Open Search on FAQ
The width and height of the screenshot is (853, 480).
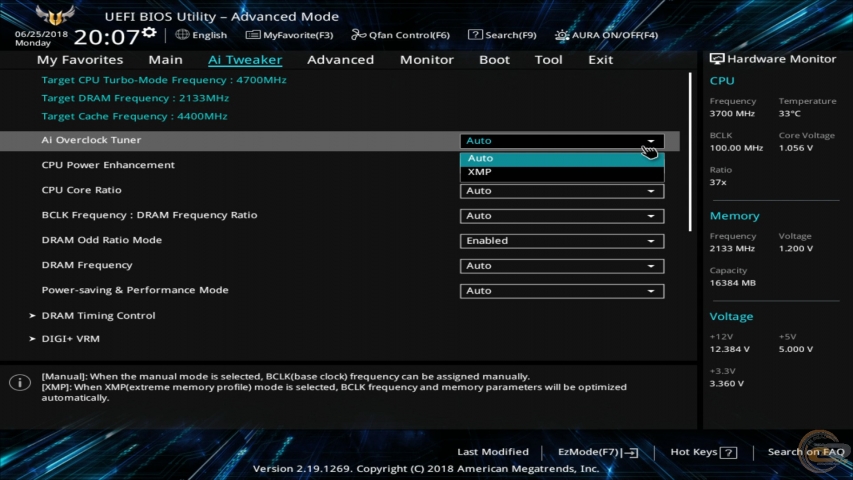806,452
